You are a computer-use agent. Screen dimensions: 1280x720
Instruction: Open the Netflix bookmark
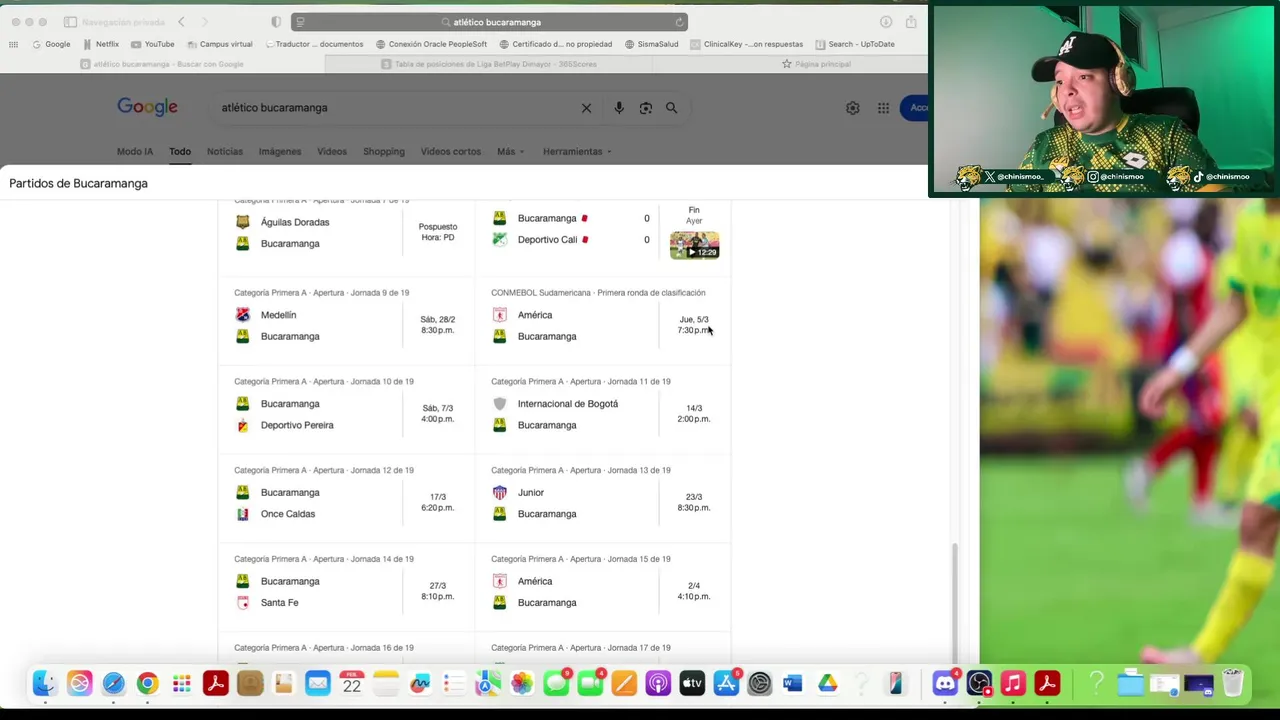point(101,44)
